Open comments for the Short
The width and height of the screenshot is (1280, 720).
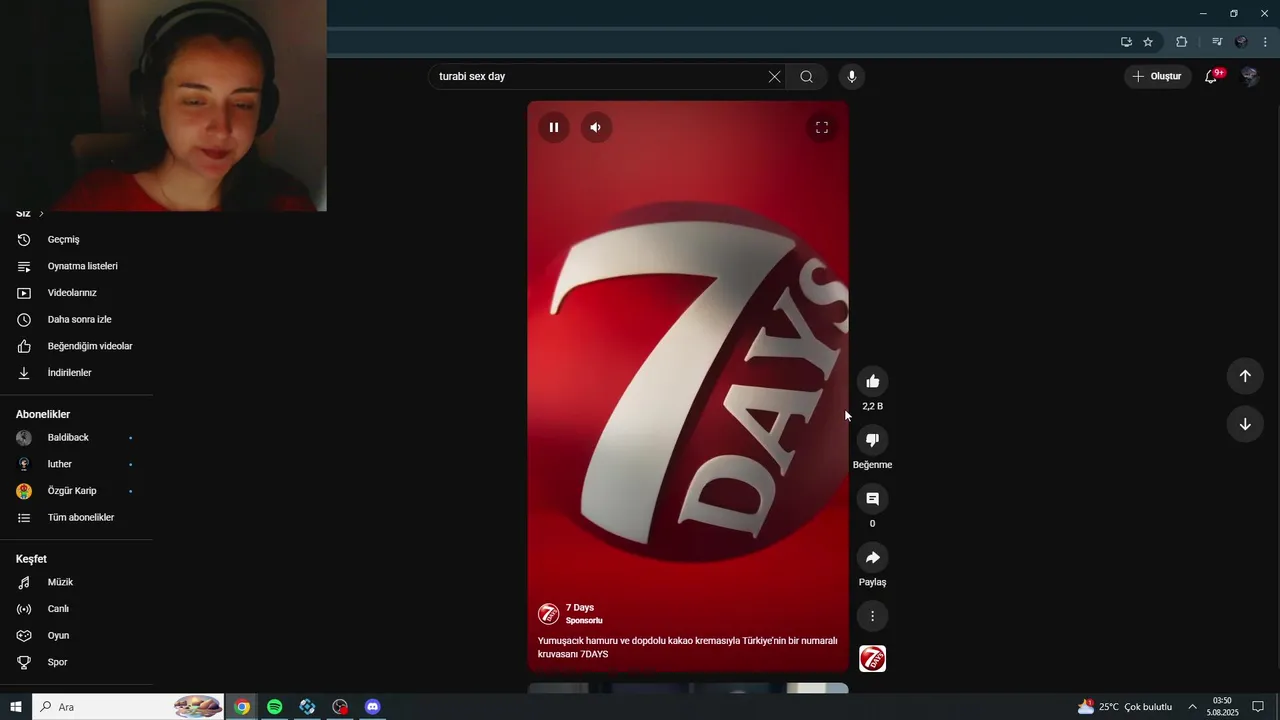873,498
